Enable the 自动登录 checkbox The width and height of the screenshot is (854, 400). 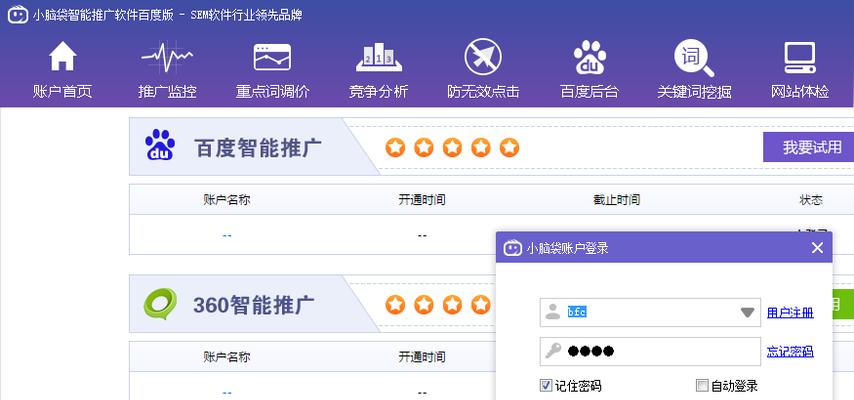(x=702, y=386)
